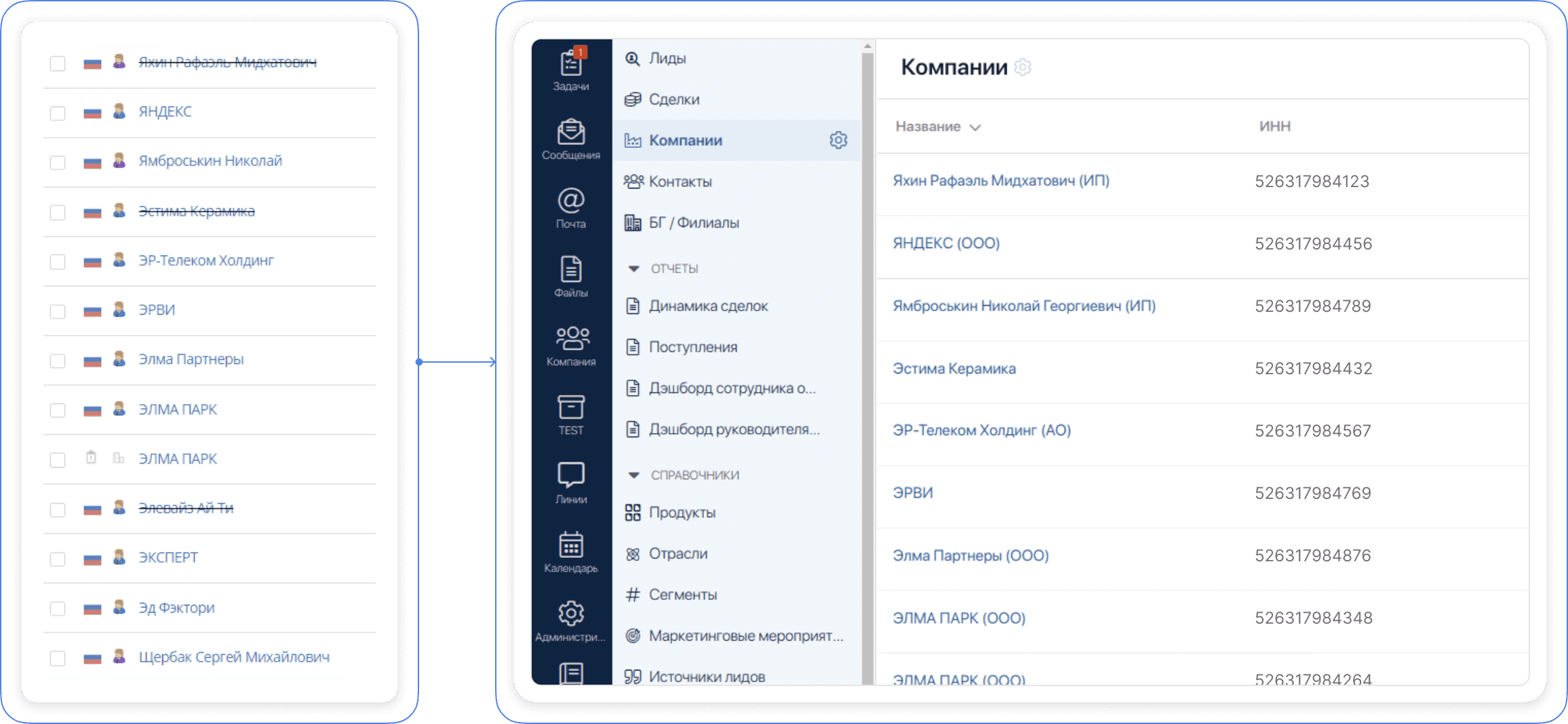Check the box for Эстима Керамика
The image size is (1568, 724).
[x=58, y=212]
